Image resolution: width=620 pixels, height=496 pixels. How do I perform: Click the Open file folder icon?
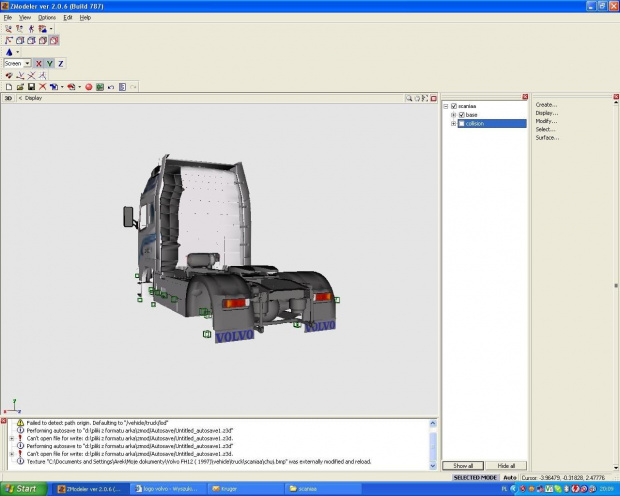pyautogui.click(x=20, y=87)
